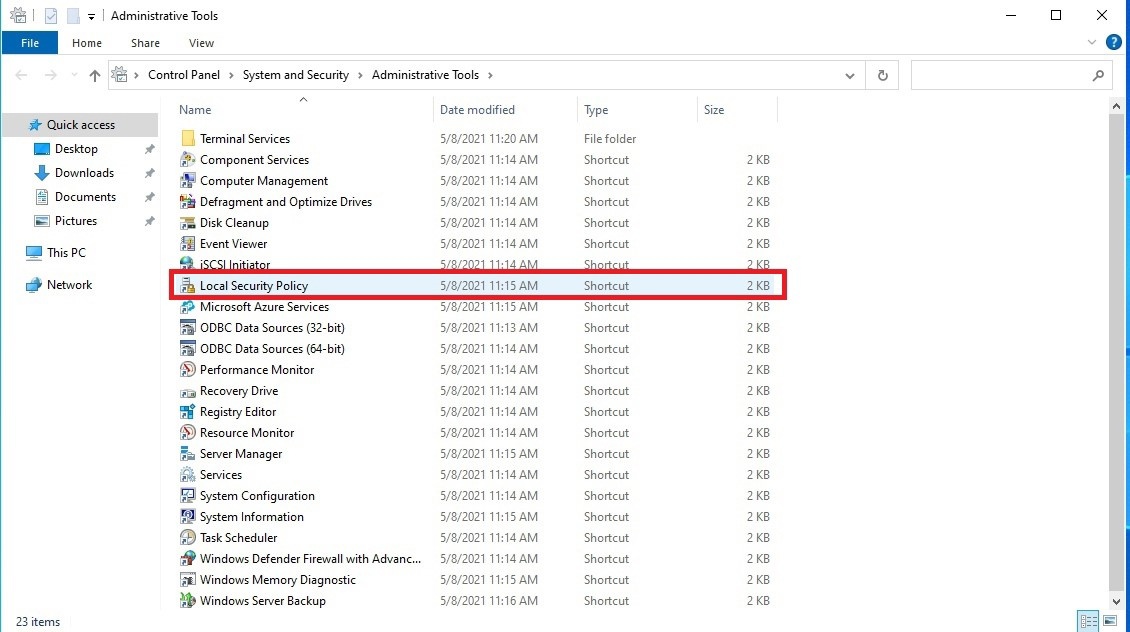Select the Disk Cleanup icon
Screen dimensions: 1130x632
[187, 223]
